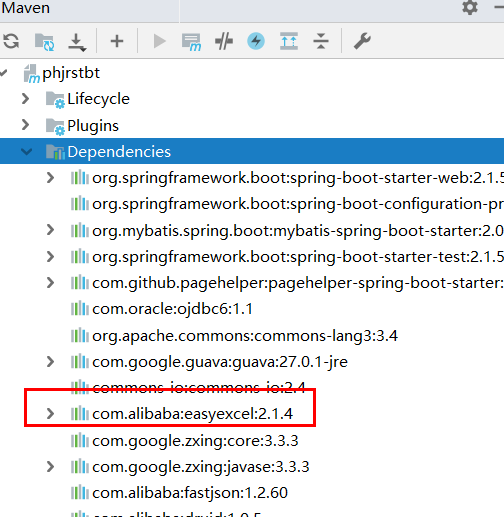Expand com.google.guava:guava dependency
Screen dimensions: 504x517
pos(50,362)
